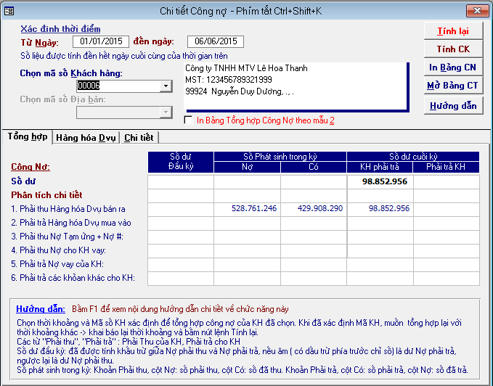This screenshot has height=386, width=493.
Task: Click the bold value 98.852.956 in Số dư row
Action: tap(385, 182)
